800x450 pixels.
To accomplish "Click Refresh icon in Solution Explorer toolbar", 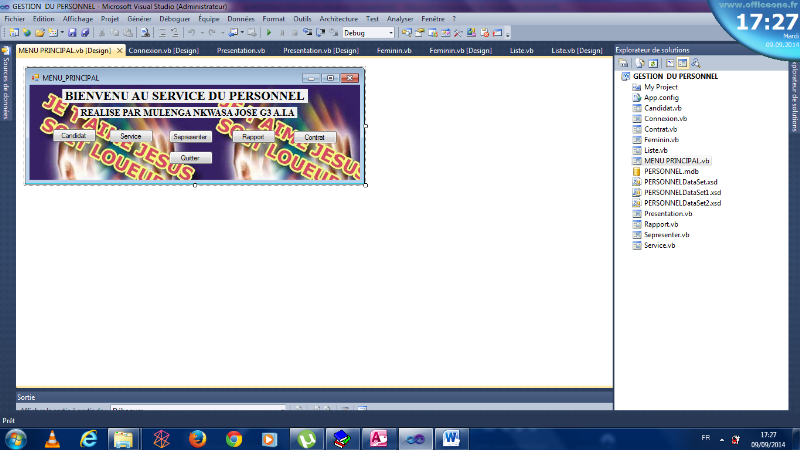I will [x=653, y=63].
